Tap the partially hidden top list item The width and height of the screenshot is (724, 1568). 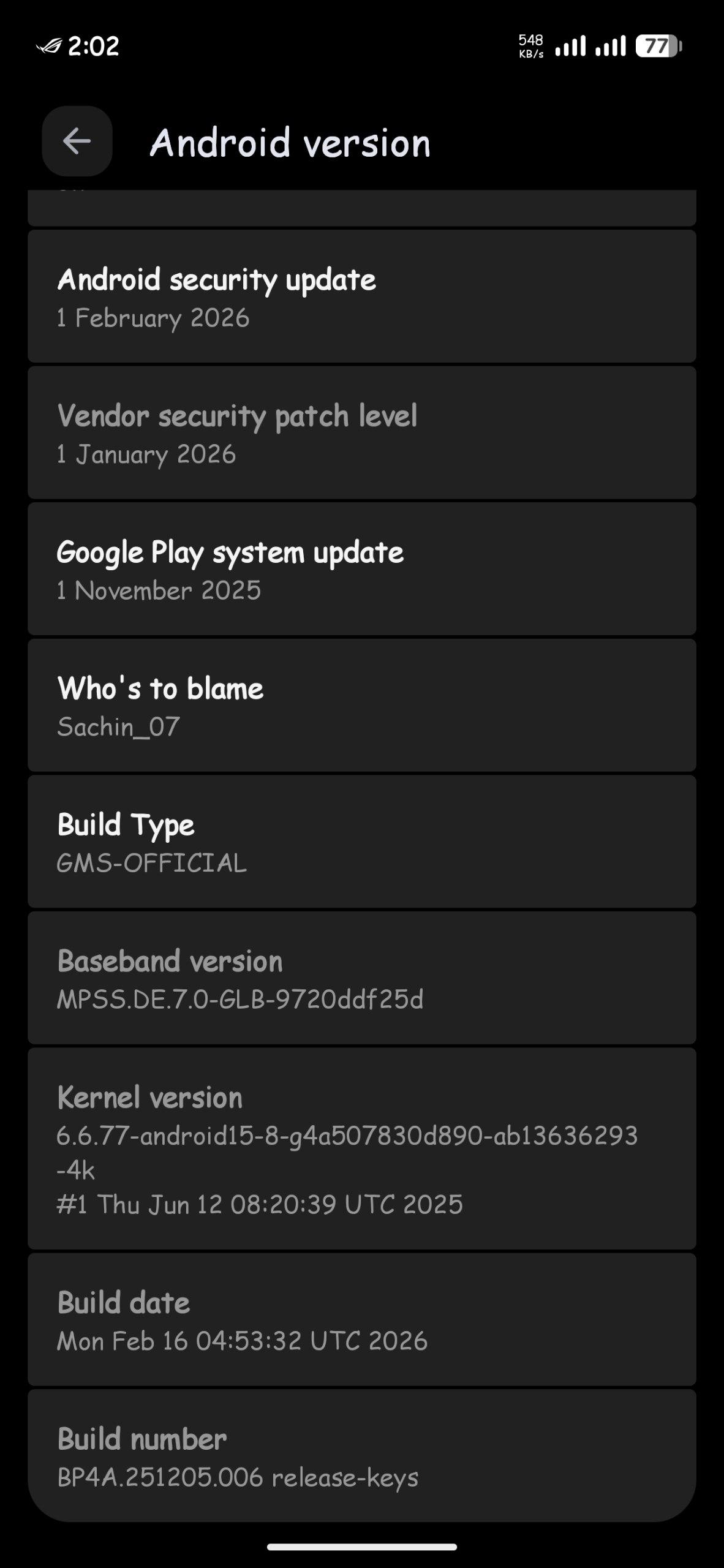pos(361,207)
